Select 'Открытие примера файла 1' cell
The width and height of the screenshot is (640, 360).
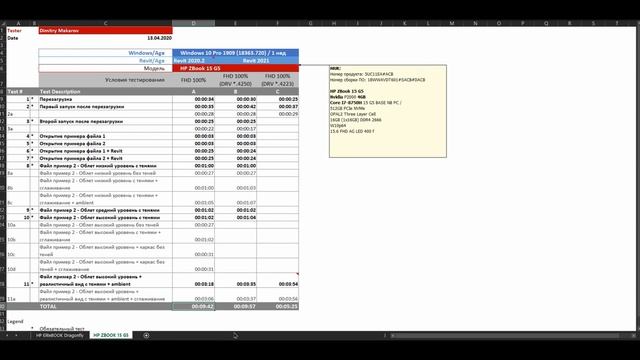pyautogui.click(x=105, y=136)
